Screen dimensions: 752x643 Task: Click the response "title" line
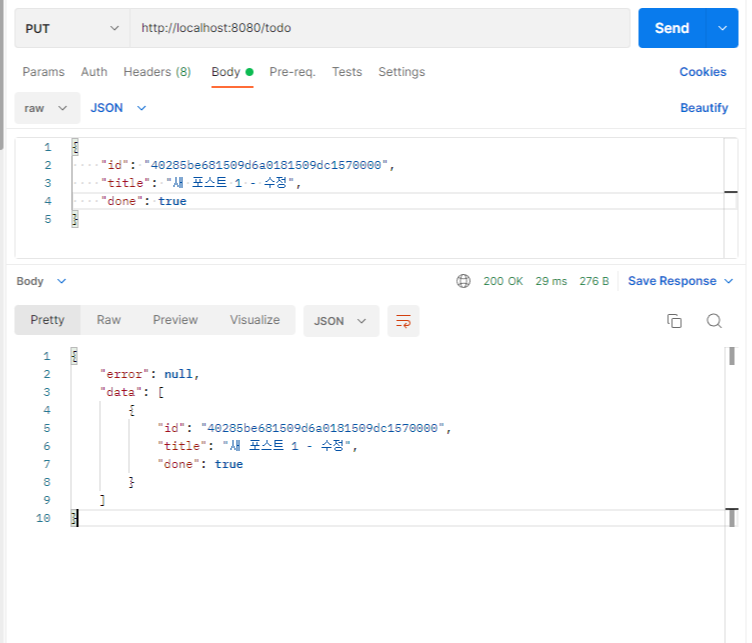point(258,446)
